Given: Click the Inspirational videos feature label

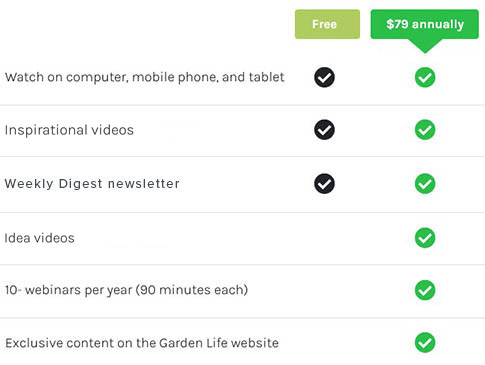Looking at the screenshot, I should (69, 130).
